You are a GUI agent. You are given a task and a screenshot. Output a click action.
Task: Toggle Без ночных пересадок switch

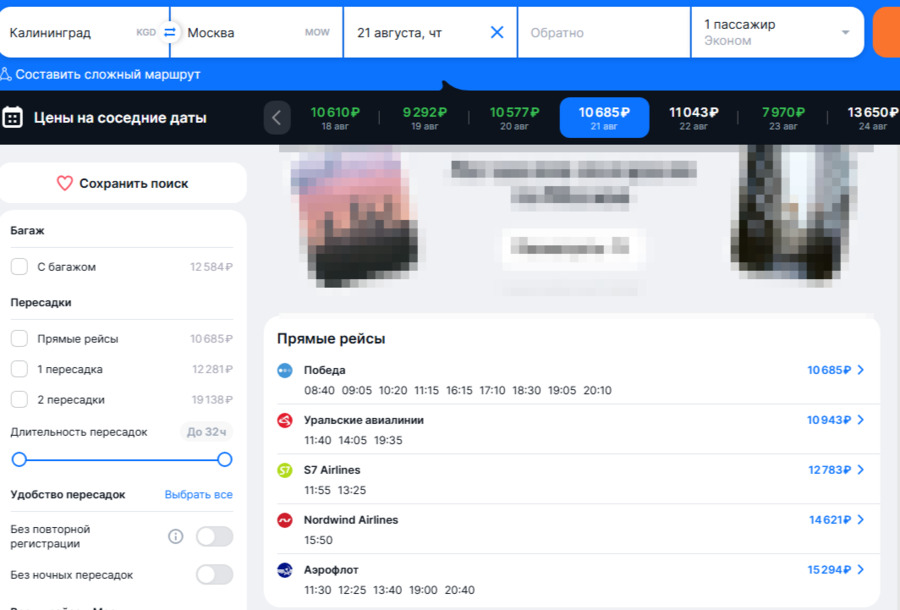click(x=214, y=575)
